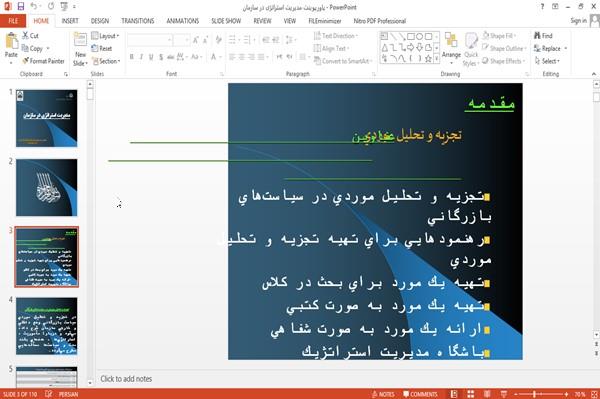Open the Select dropdown in Editing
The width and height of the screenshot is (600, 399).
pos(547,61)
